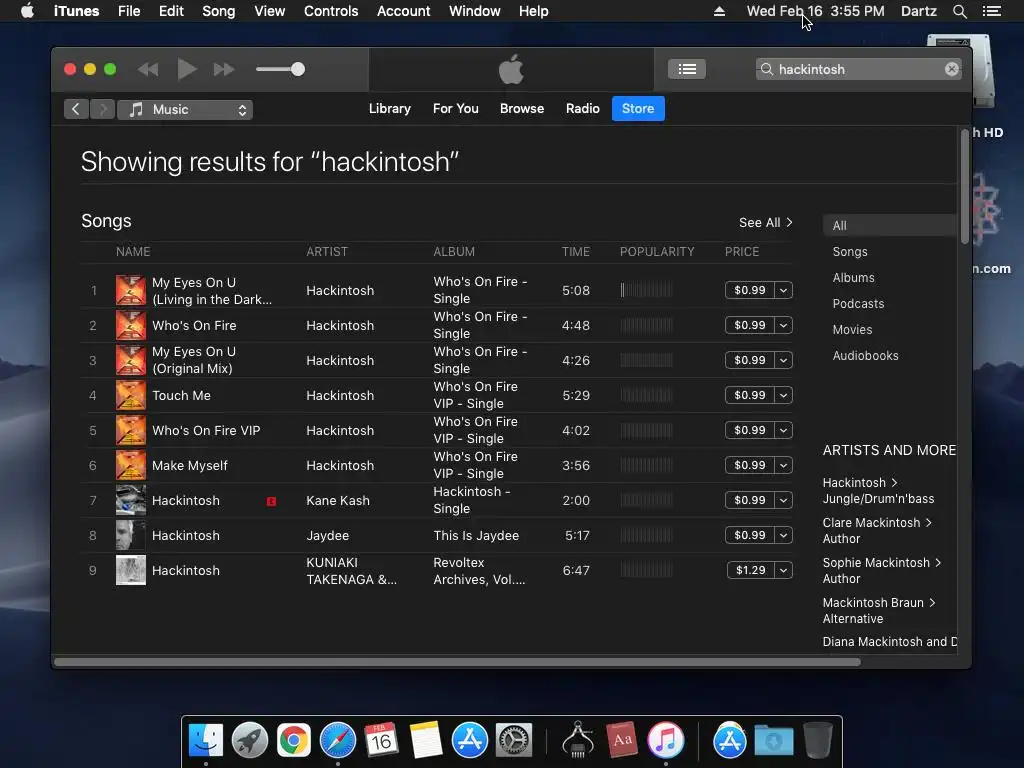Screen dimensions: 1024x768
Task: Open price dropdown for My Eyes On U (Living in the Dark)
Action: (783, 290)
